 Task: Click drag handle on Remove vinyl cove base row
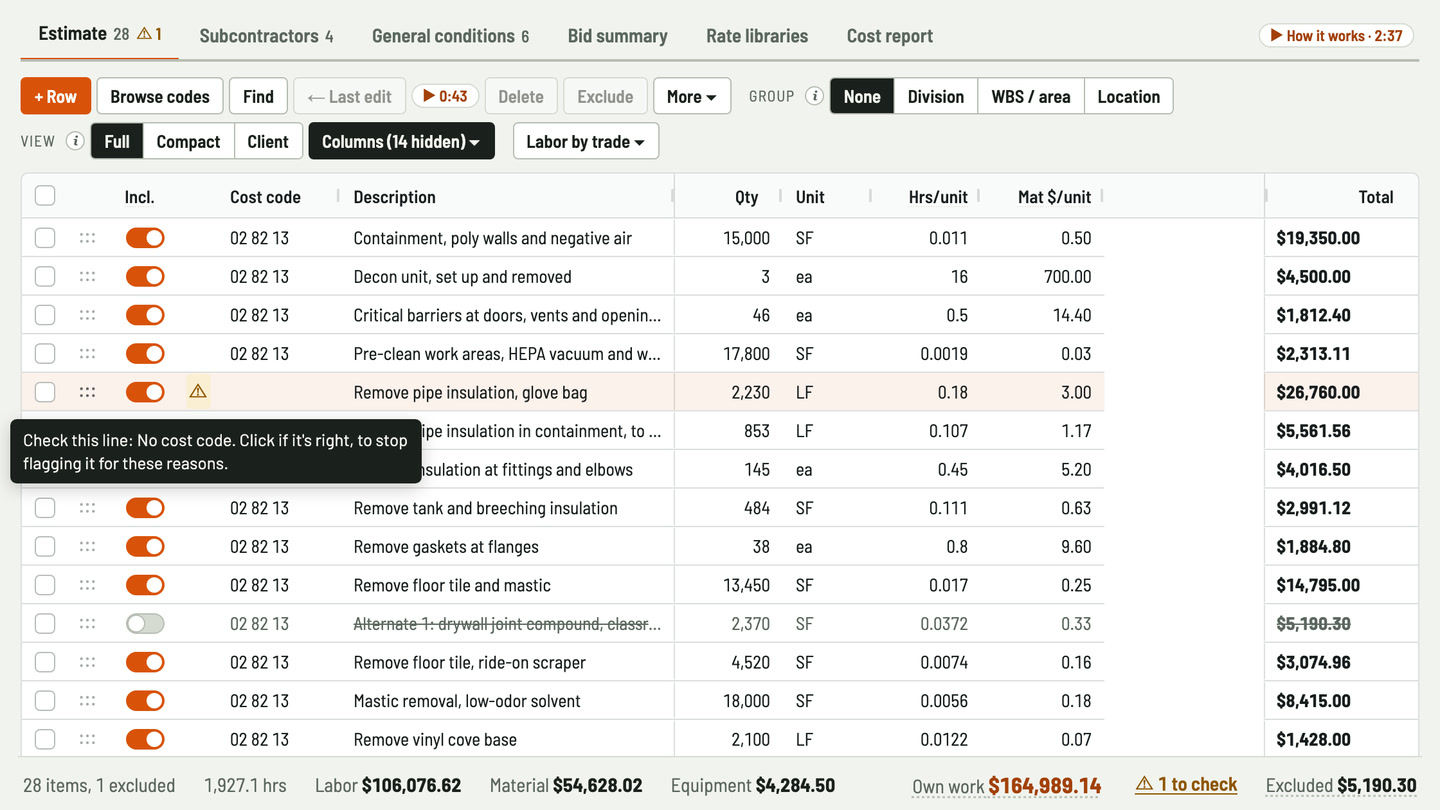tap(87, 739)
